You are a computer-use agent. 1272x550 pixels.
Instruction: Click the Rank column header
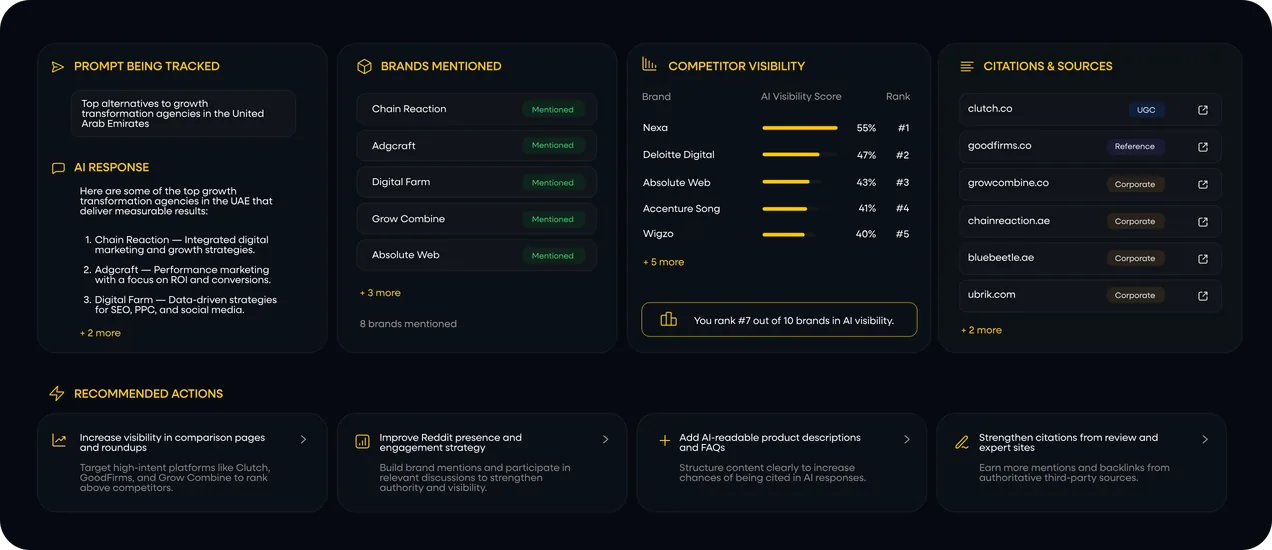coord(898,97)
